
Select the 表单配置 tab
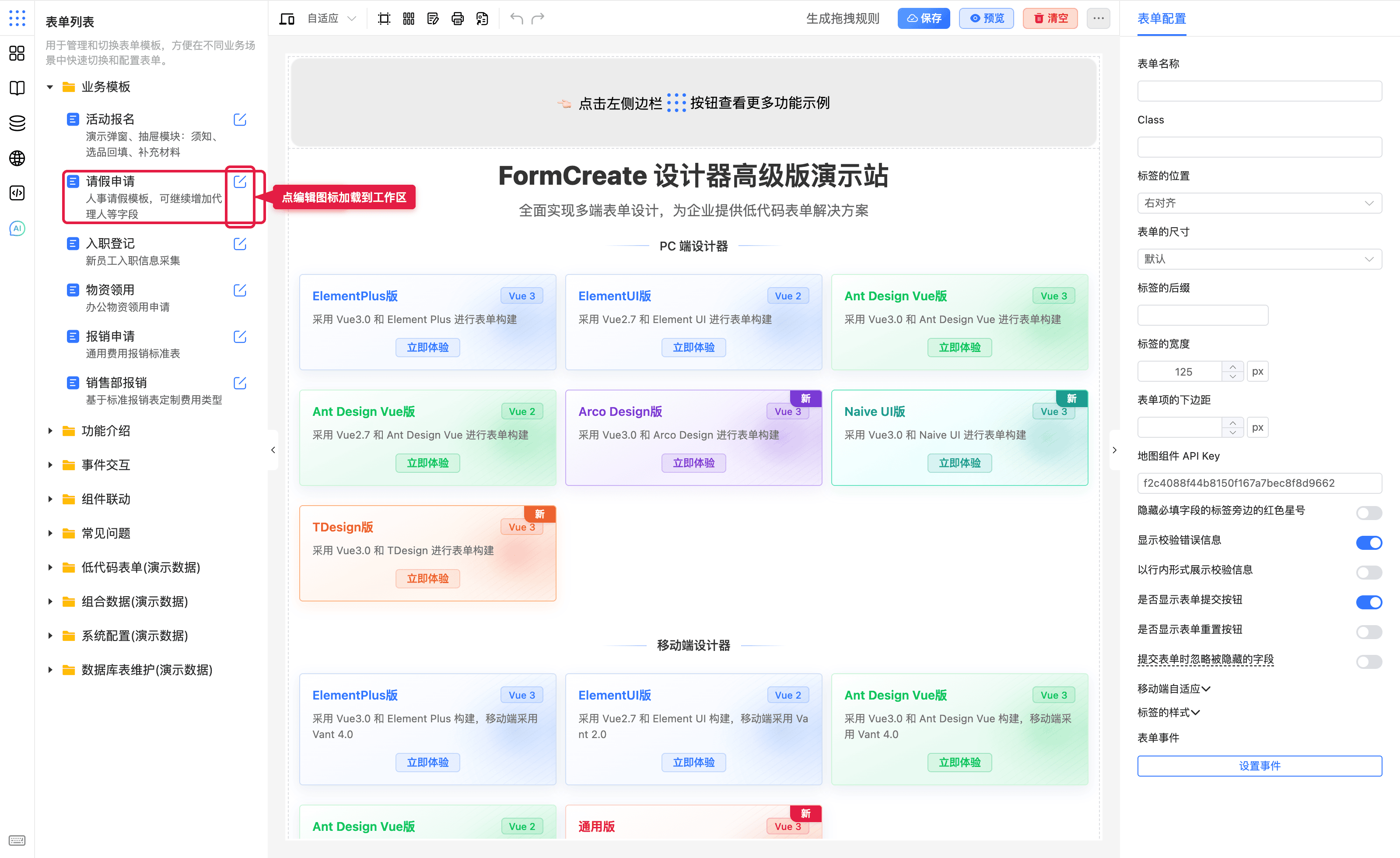point(1162,19)
